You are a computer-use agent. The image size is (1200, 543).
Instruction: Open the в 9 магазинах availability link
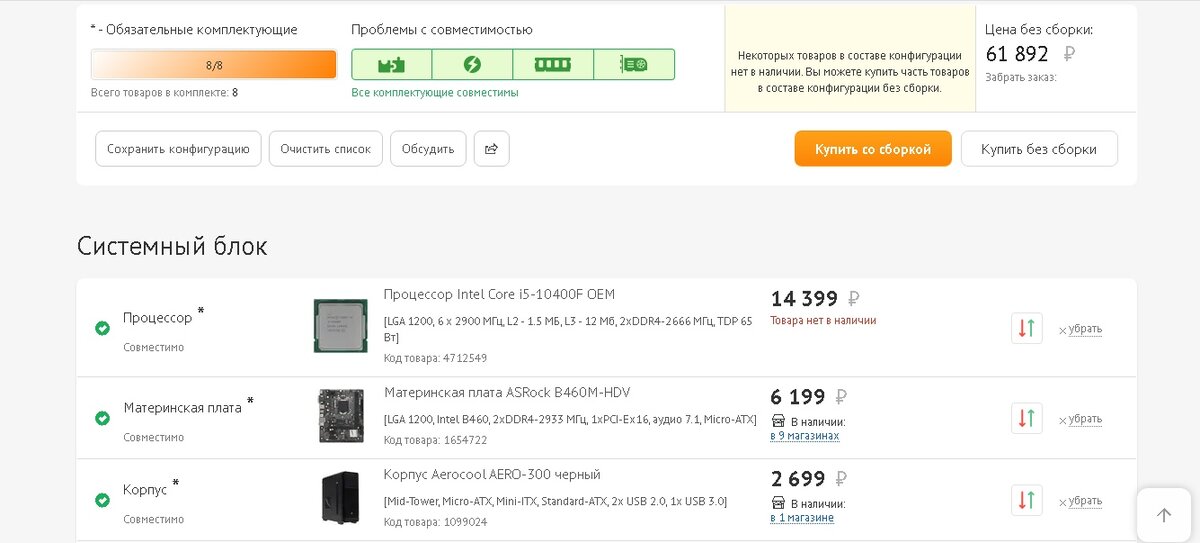(805, 436)
